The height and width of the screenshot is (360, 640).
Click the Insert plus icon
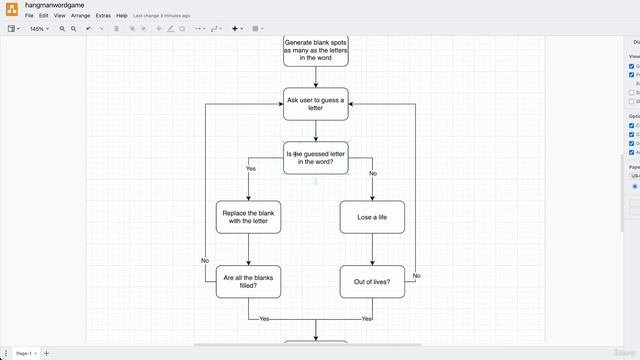[235, 29]
